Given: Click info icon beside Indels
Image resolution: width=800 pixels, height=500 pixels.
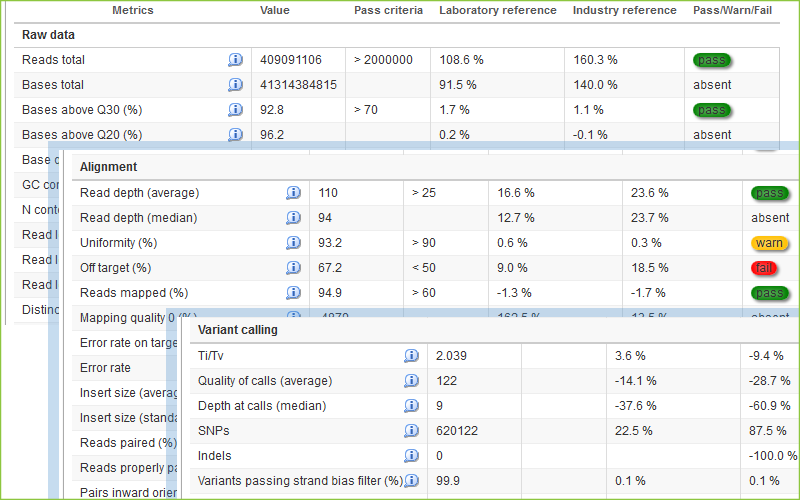Looking at the screenshot, I should pyautogui.click(x=411, y=456).
